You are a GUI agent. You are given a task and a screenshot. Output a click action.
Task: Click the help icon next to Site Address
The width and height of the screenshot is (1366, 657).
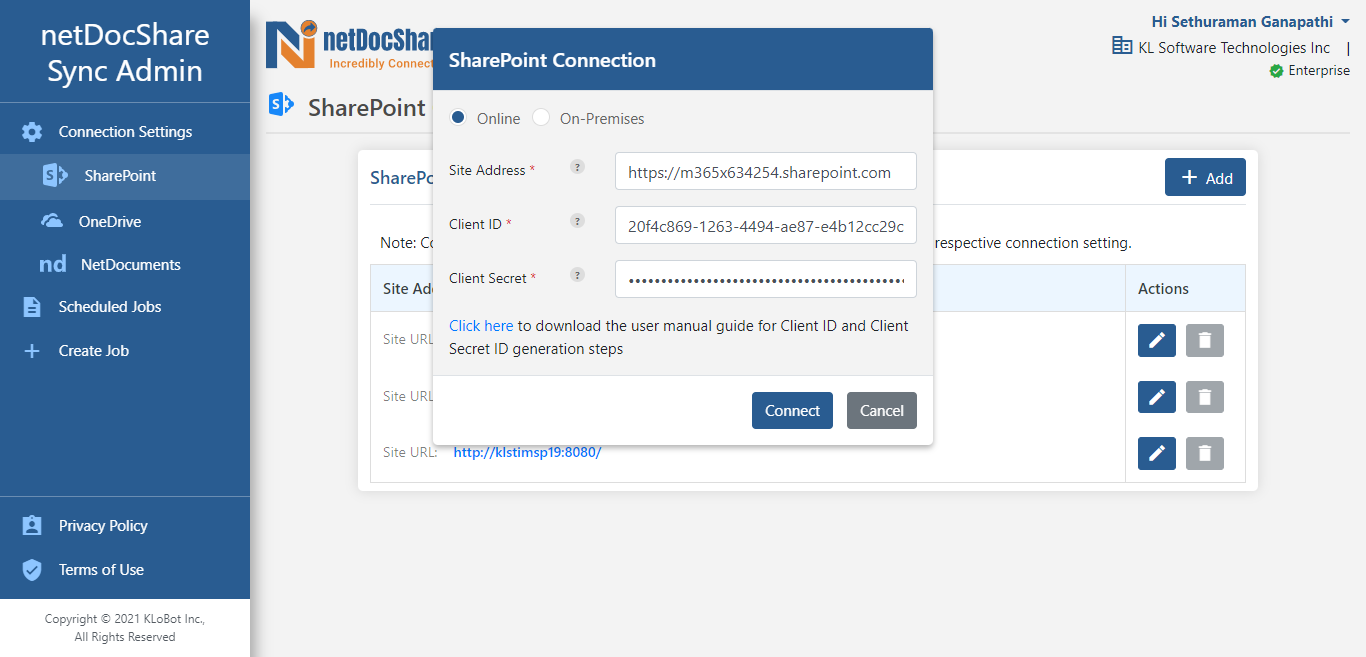click(577, 167)
